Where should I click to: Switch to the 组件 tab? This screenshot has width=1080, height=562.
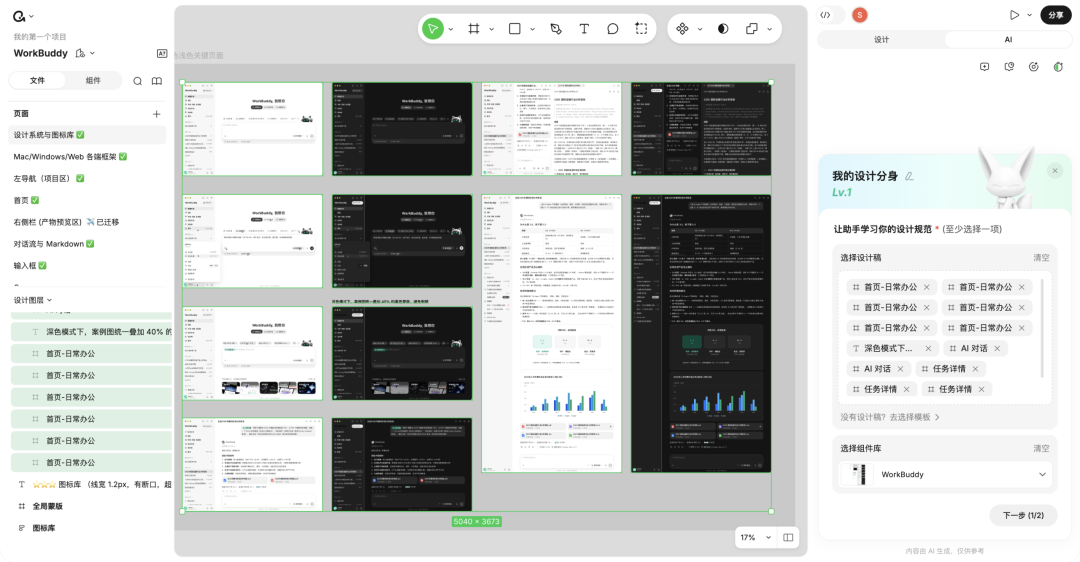tap(93, 81)
